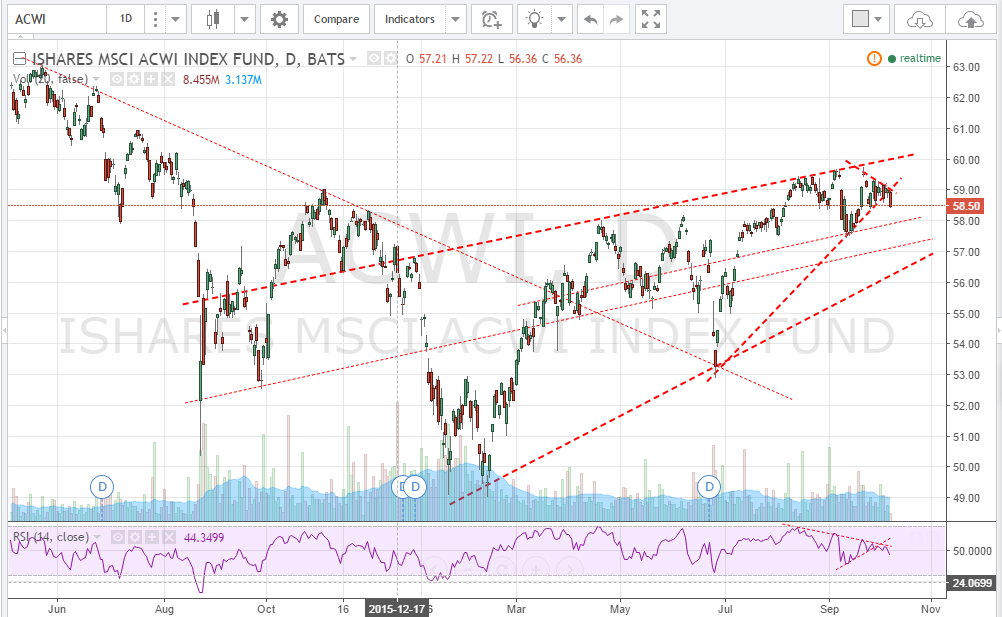Click the volume average 3.137M
The width and height of the screenshot is (1002, 617).
[243, 80]
